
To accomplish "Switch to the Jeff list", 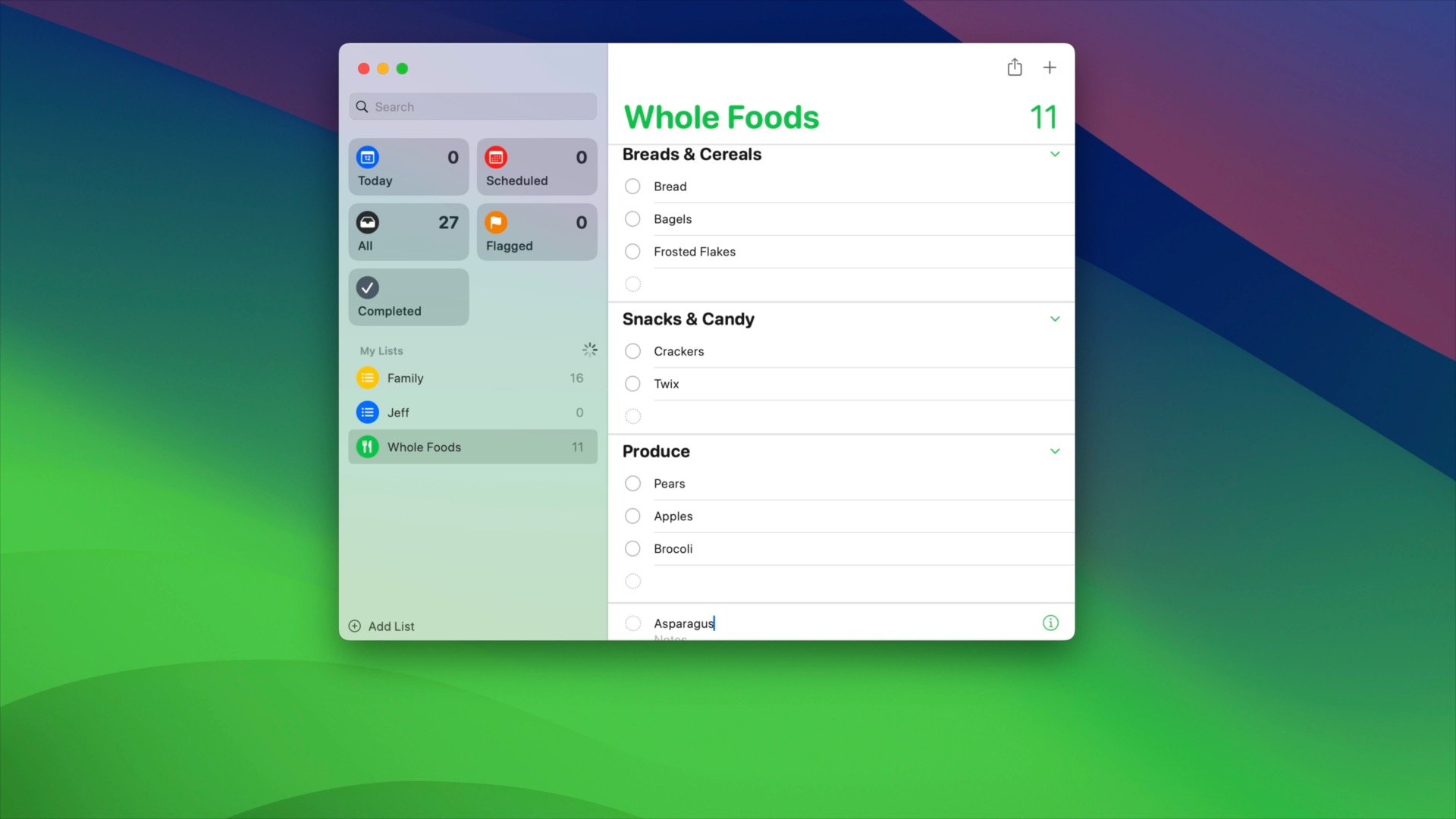I will pos(397,412).
